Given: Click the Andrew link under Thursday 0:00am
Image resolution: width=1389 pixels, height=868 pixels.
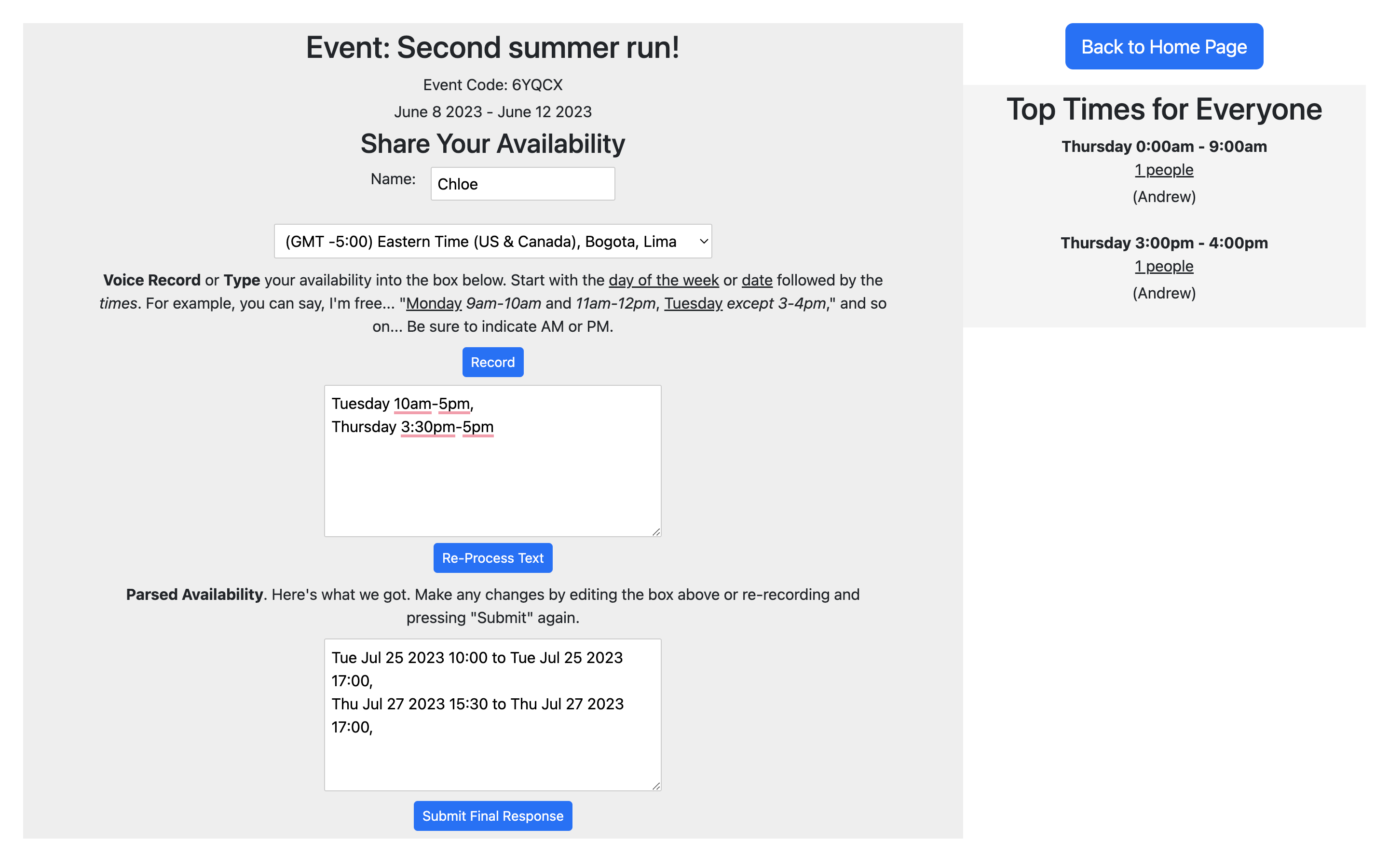Looking at the screenshot, I should (x=1164, y=196).
